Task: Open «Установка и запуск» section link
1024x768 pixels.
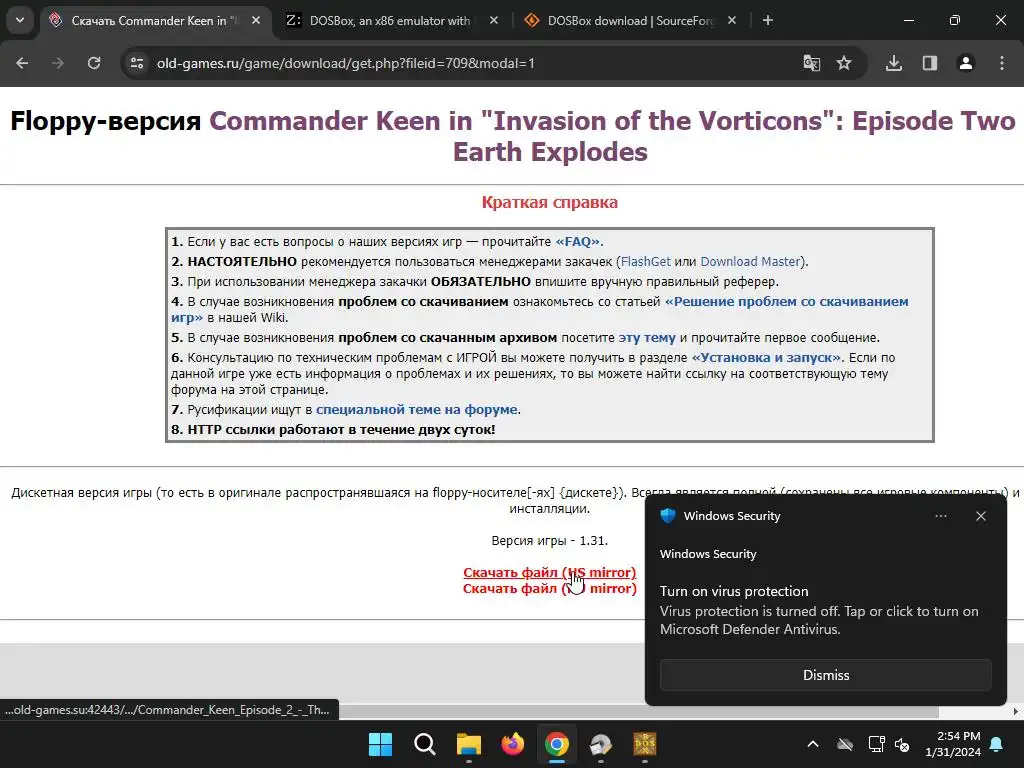Action: (x=767, y=358)
